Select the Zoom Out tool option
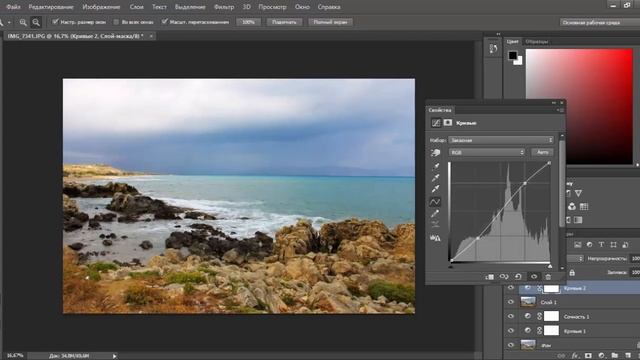The height and width of the screenshot is (360, 640). coord(36,22)
